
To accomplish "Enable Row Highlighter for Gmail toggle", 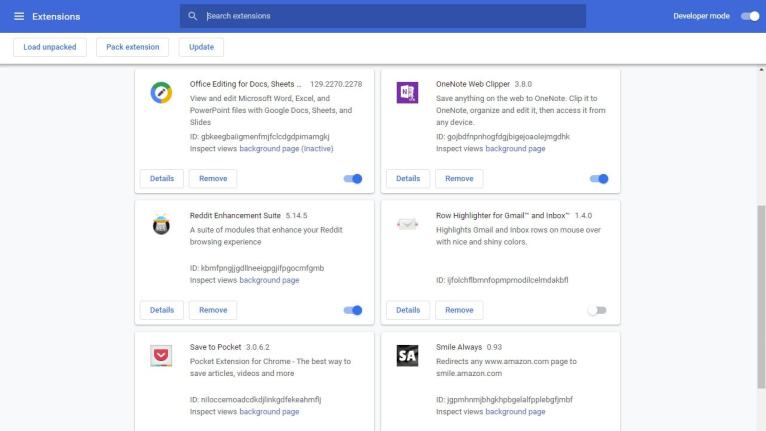I will 597,310.
